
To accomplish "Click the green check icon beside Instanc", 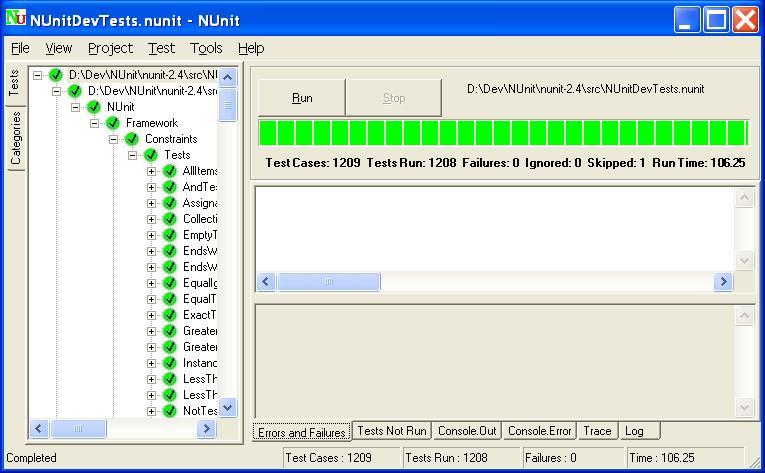I will click(x=169, y=363).
